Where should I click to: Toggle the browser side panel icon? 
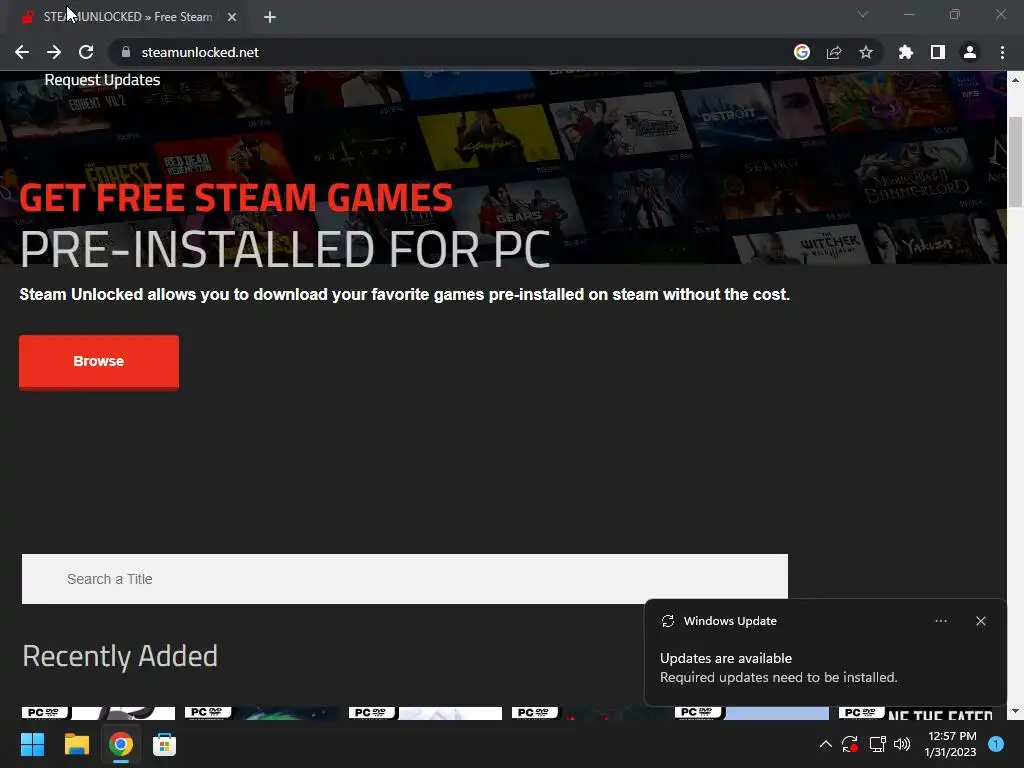[938, 52]
